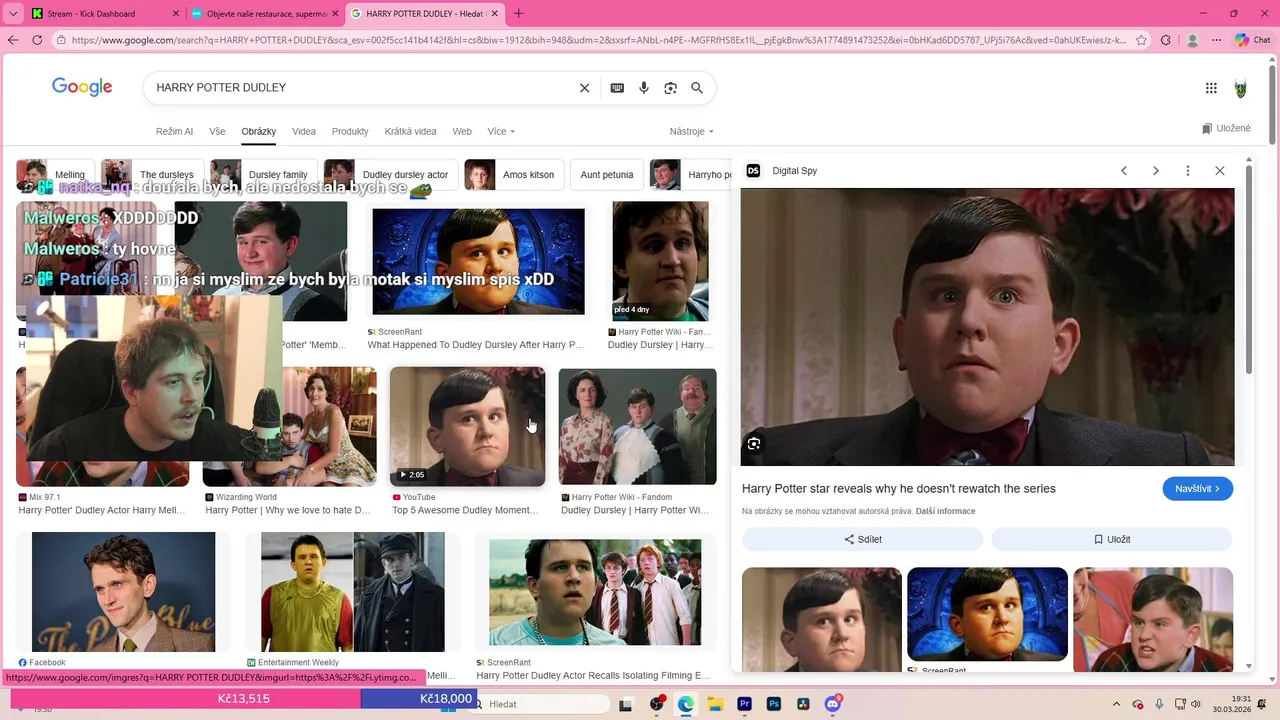Go back with the browser back arrow
The image size is (1280, 720).
coord(13,40)
